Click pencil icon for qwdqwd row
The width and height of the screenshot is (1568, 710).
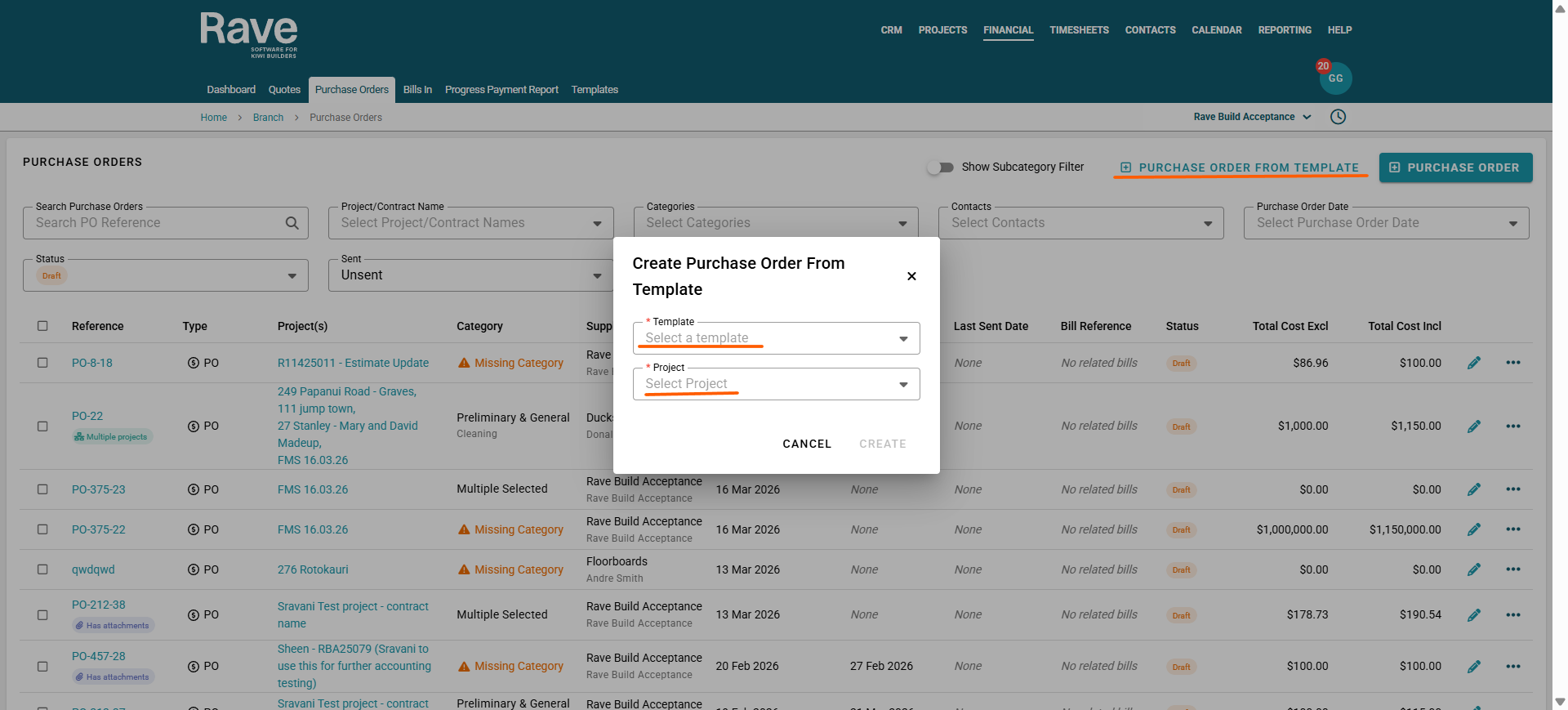click(1473, 569)
